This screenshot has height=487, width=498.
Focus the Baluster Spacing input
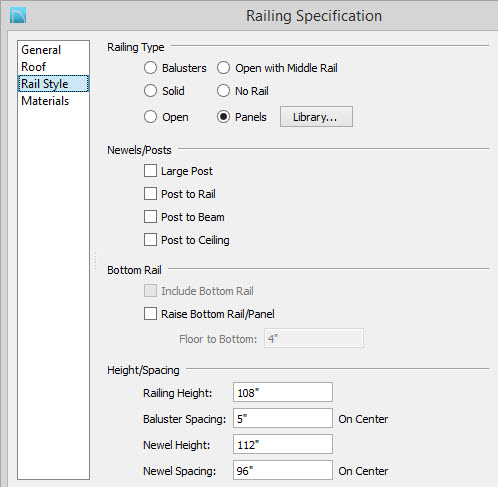click(x=283, y=418)
